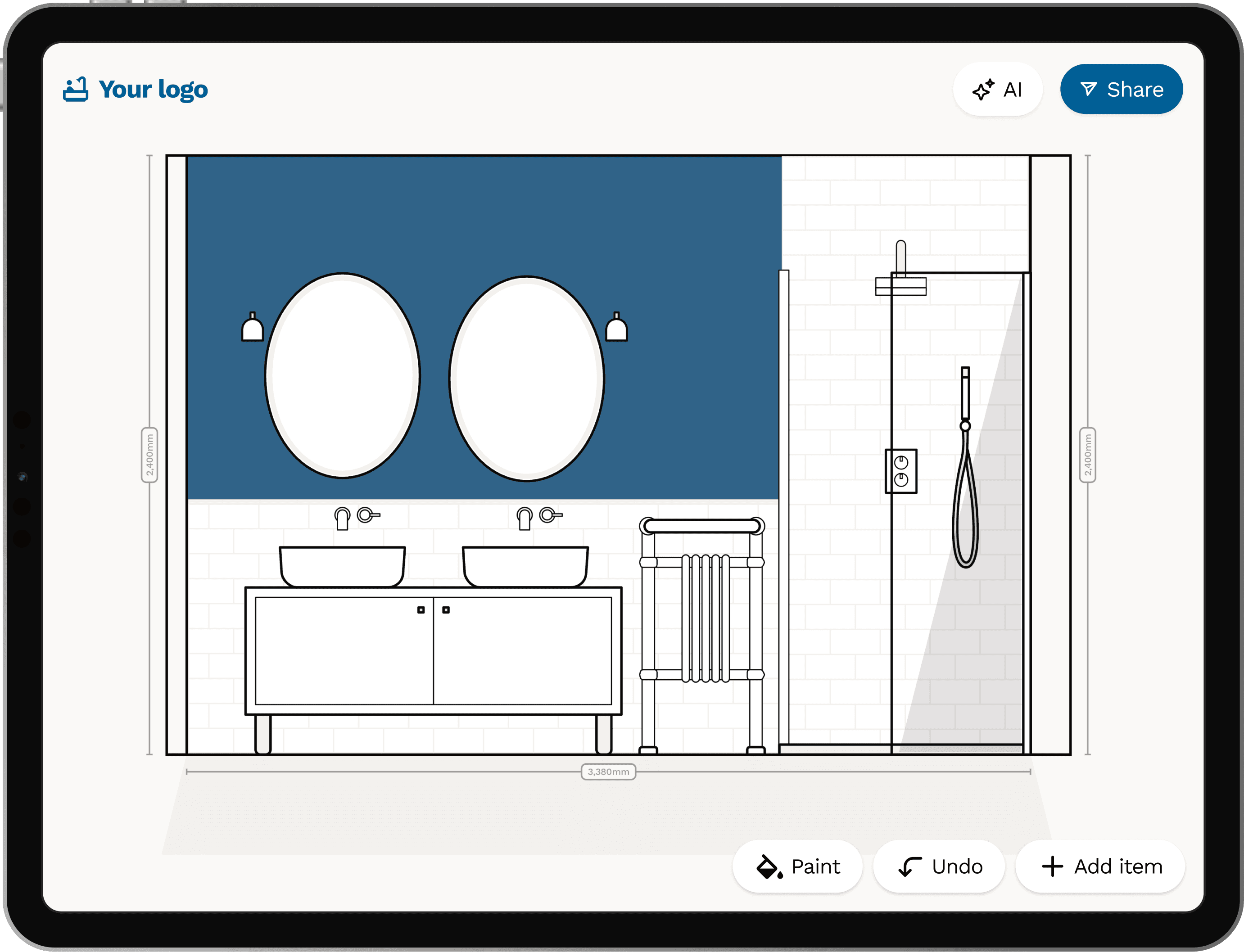Select the left tap lever handle
This screenshot has height=952, width=1244.
click(x=368, y=514)
